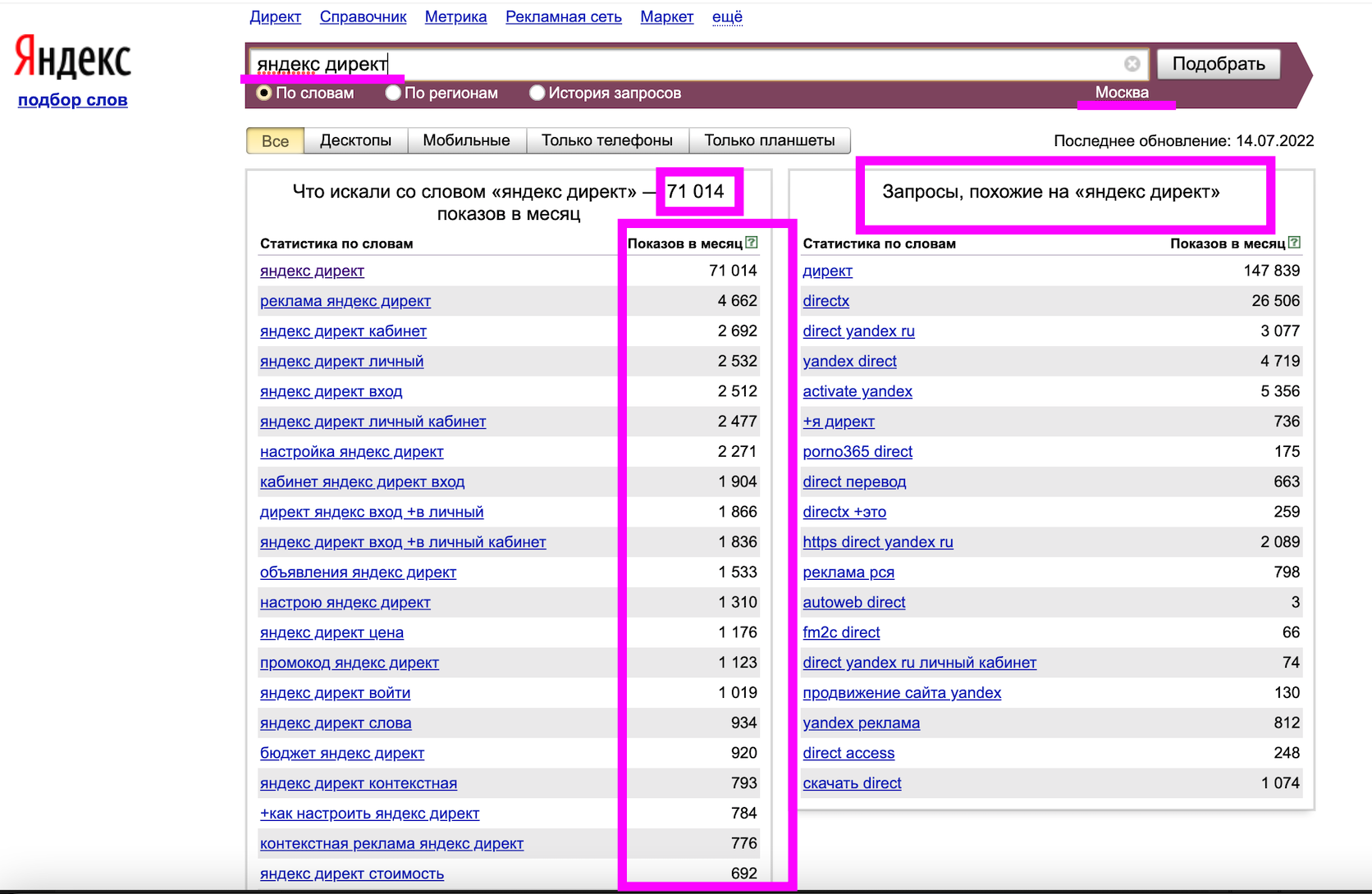Open the 'directx +это' query link

pos(844,512)
